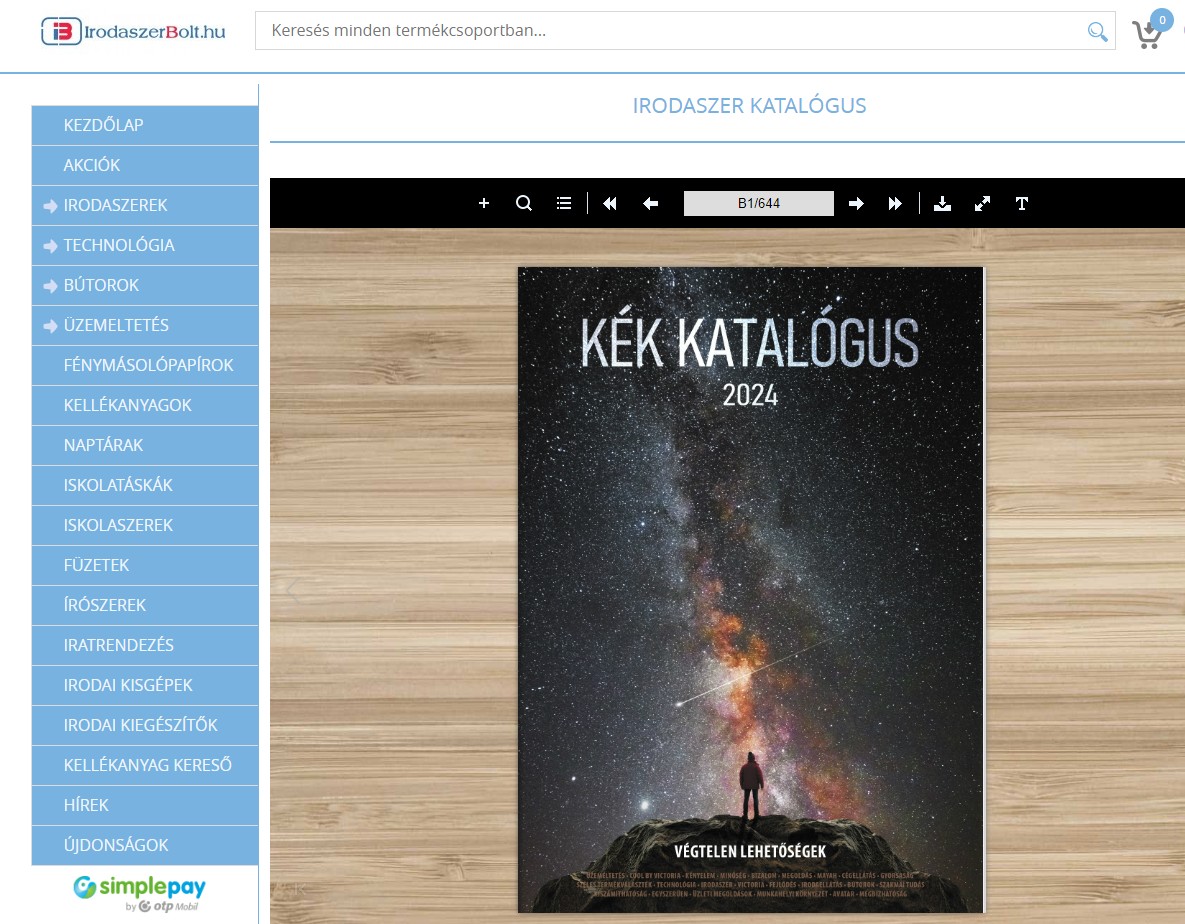Open the ÚJDONSÁGOK menu item
Viewport: 1185px width, 924px height.
145,846
